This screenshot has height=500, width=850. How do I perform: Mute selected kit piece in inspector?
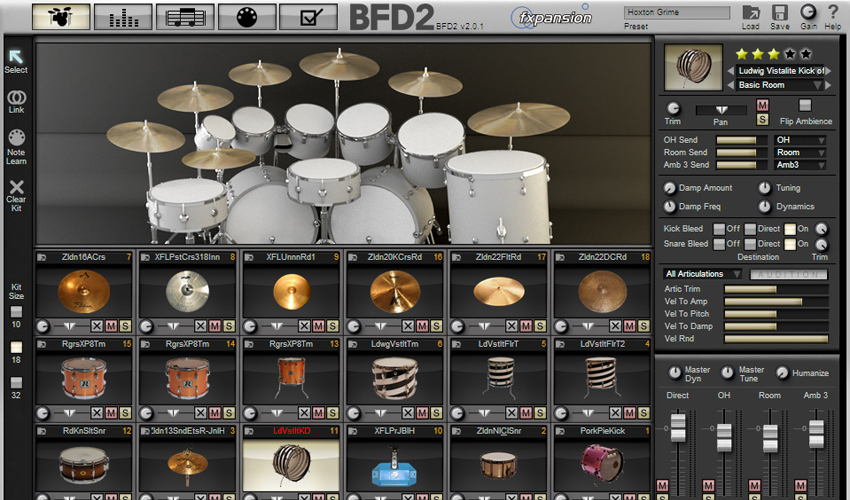click(x=762, y=105)
